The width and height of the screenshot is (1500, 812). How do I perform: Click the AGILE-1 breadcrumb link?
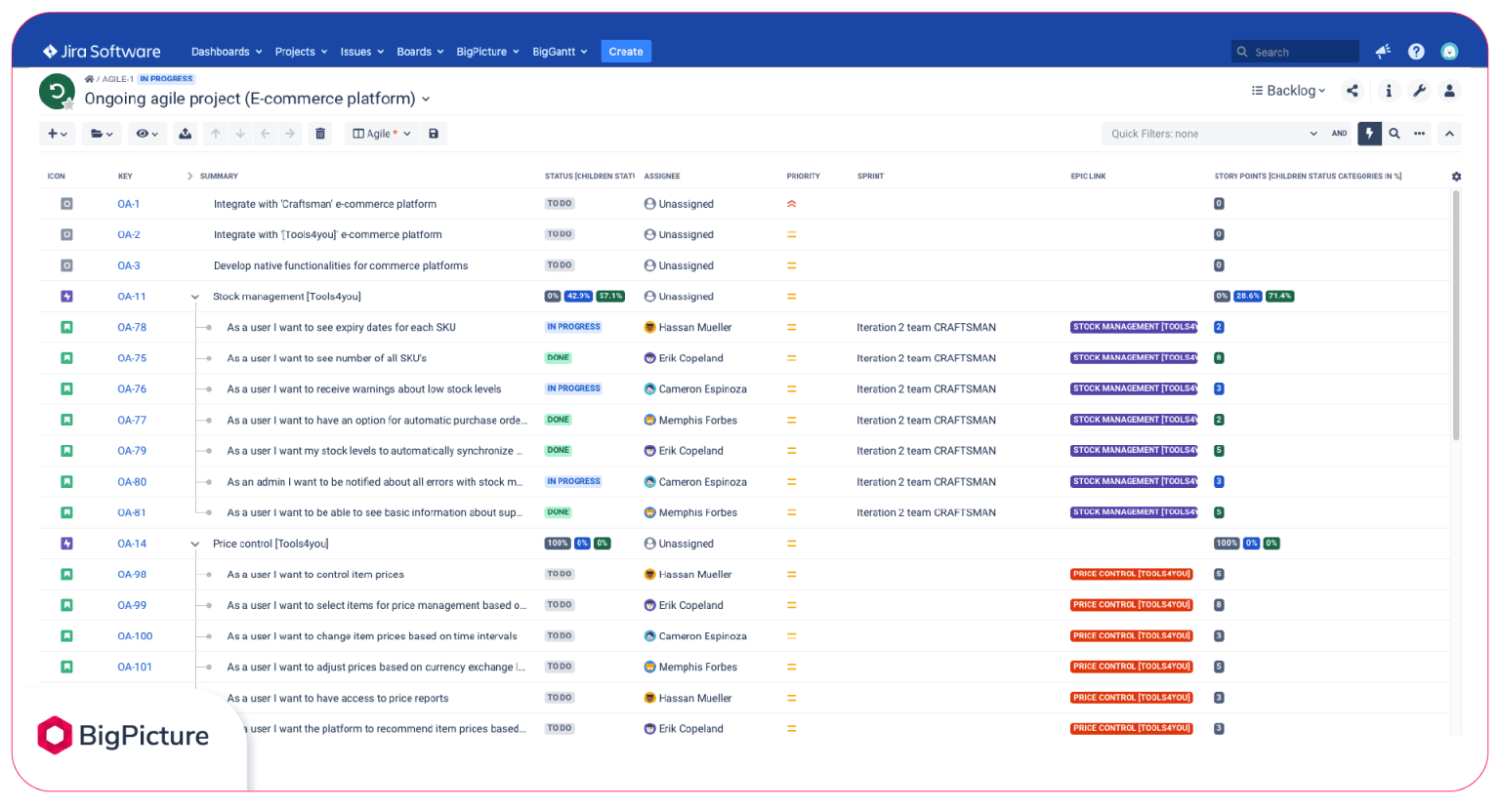(x=117, y=79)
